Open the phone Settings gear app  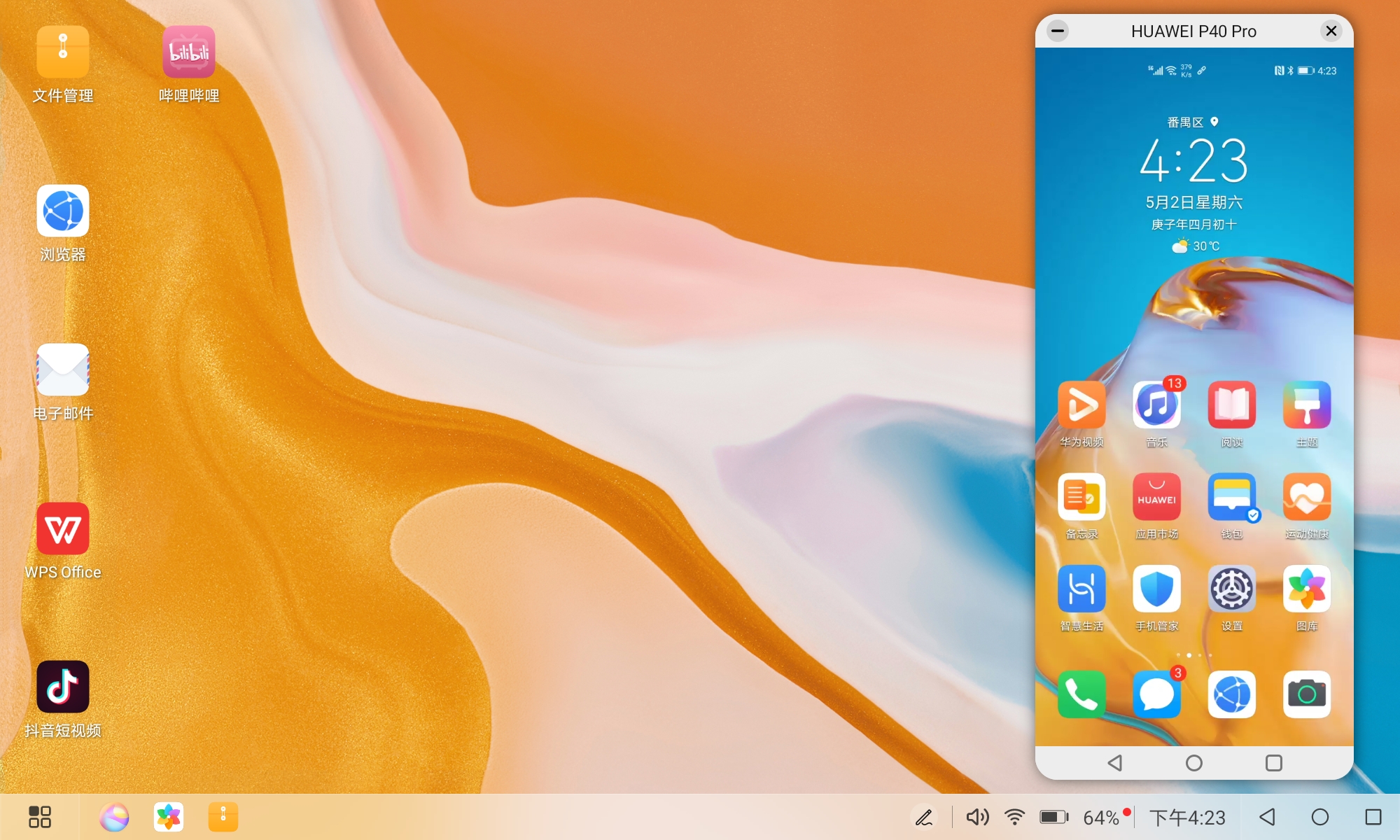[x=1231, y=589]
